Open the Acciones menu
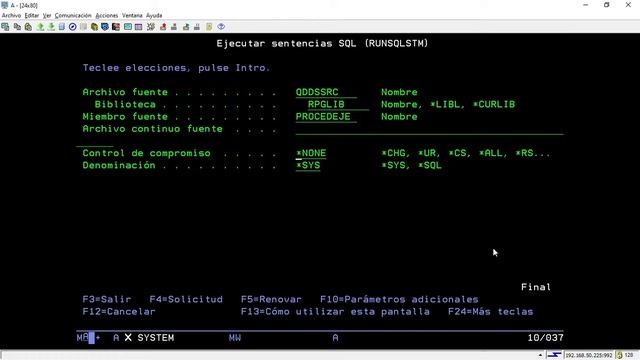 click(x=107, y=16)
